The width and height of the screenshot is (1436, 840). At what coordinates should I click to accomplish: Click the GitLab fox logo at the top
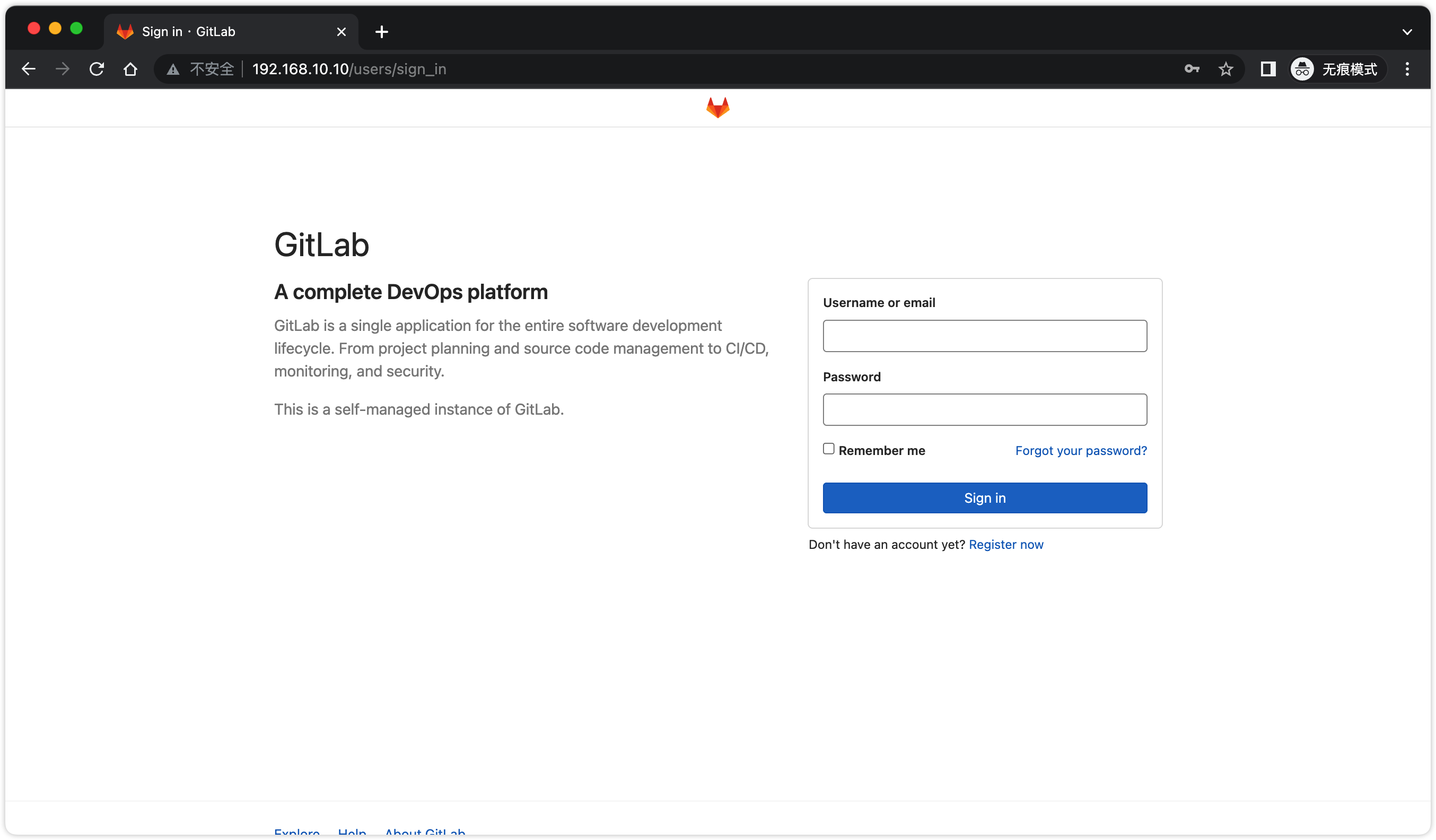click(717, 108)
